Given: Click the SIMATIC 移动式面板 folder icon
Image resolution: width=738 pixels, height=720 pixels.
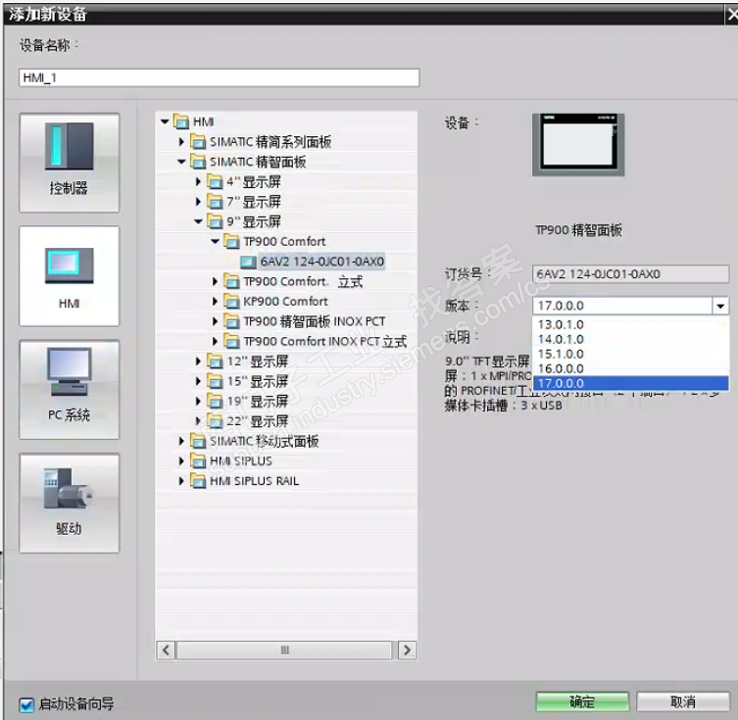Looking at the screenshot, I should tap(198, 441).
